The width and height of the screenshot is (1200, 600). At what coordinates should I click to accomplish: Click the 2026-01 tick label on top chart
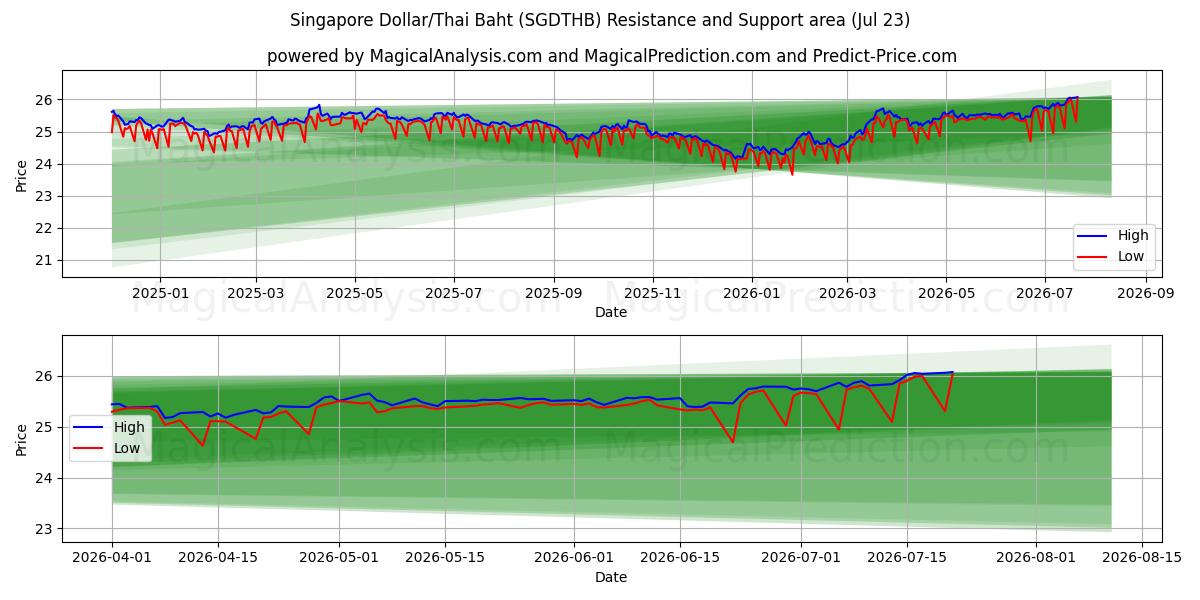(x=751, y=294)
